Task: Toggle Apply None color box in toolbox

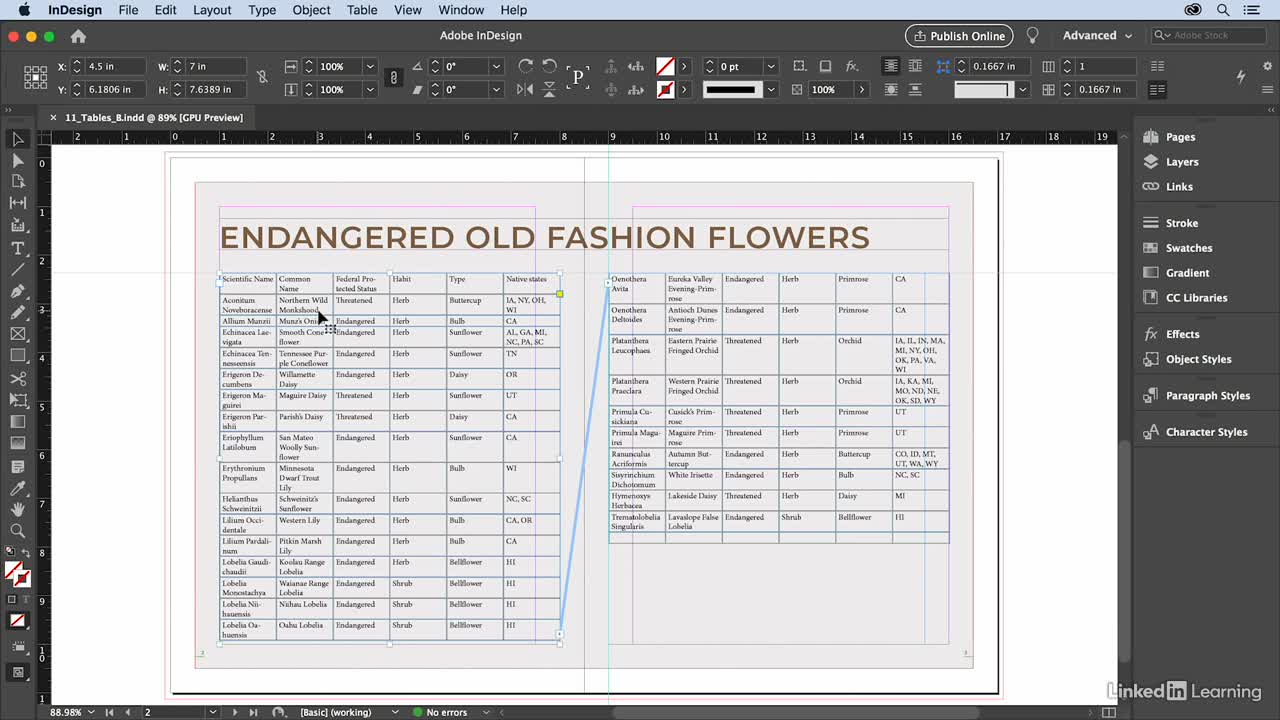Action: click(17, 620)
